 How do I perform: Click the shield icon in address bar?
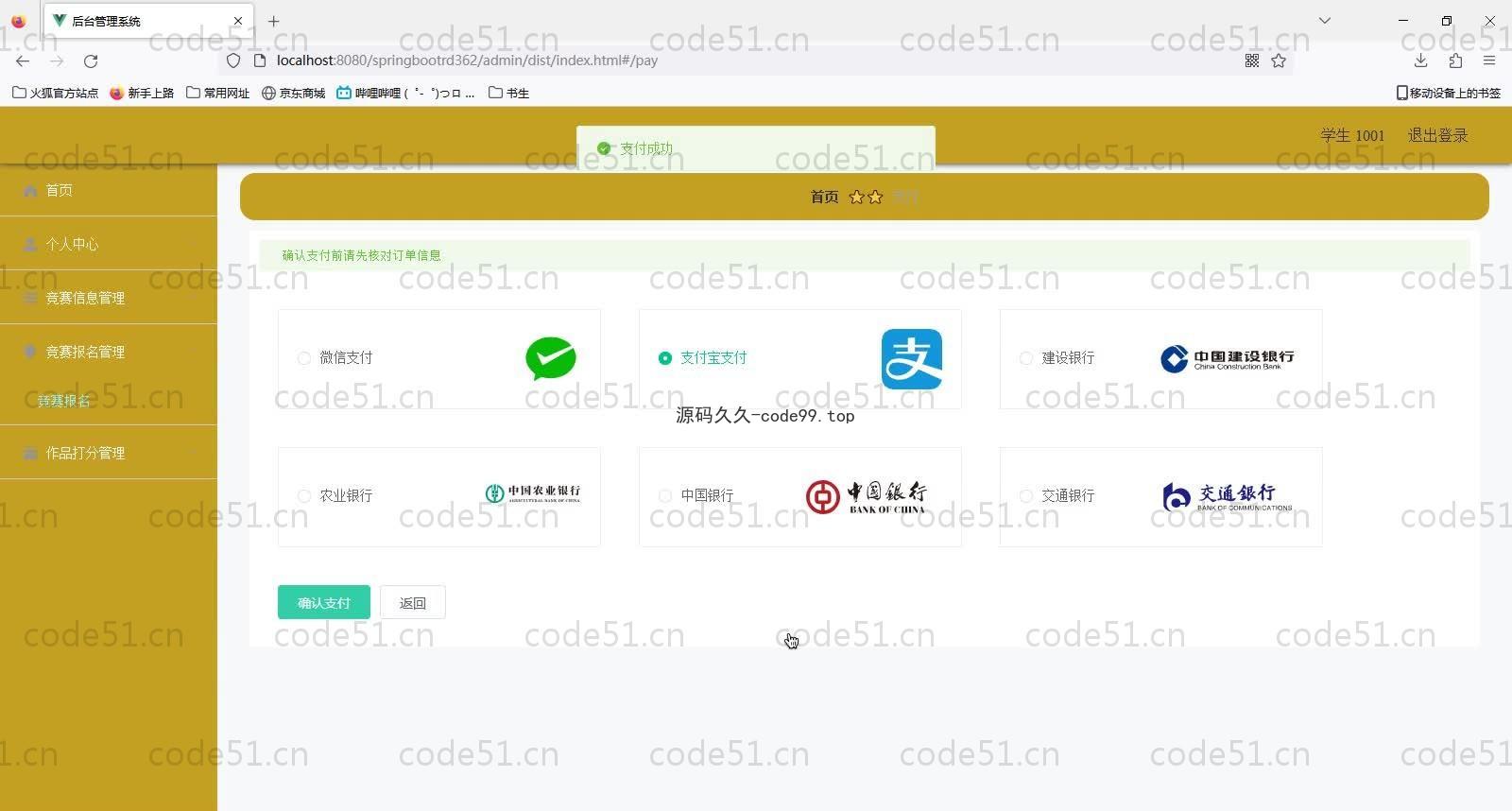(233, 60)
